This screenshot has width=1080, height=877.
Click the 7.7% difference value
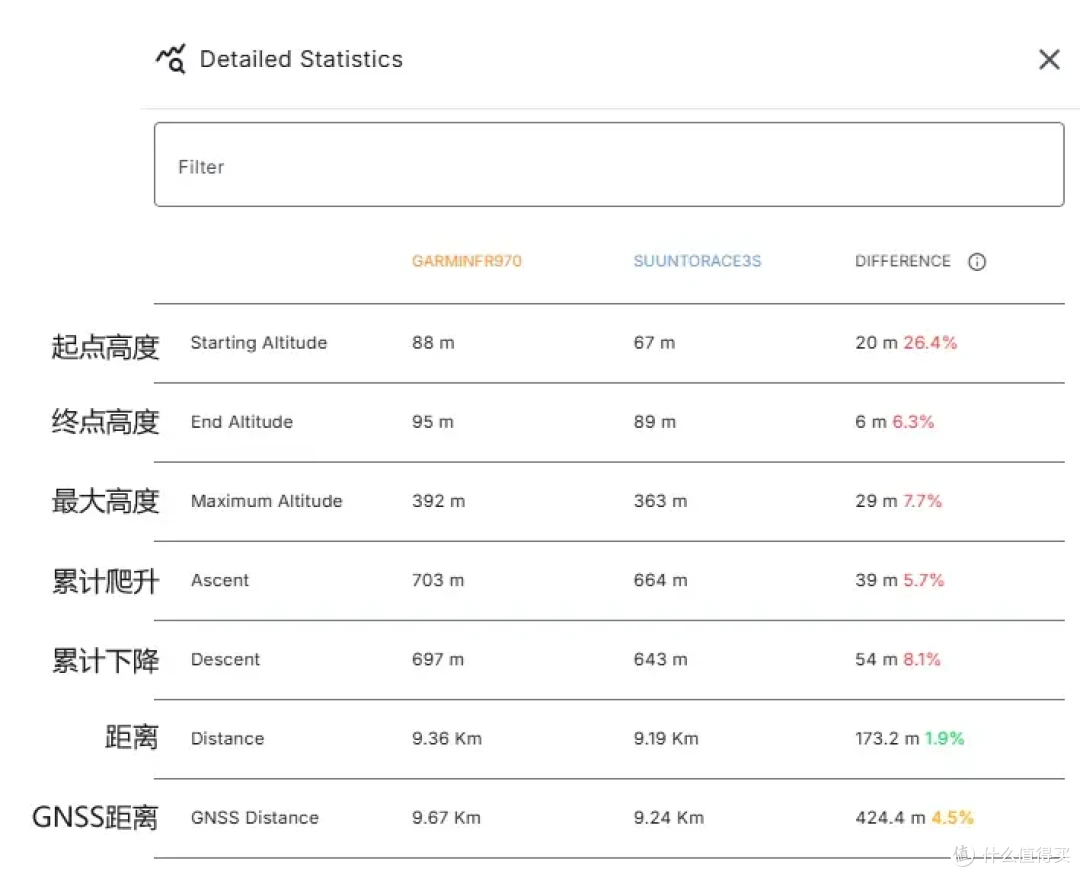click(922, 501)
